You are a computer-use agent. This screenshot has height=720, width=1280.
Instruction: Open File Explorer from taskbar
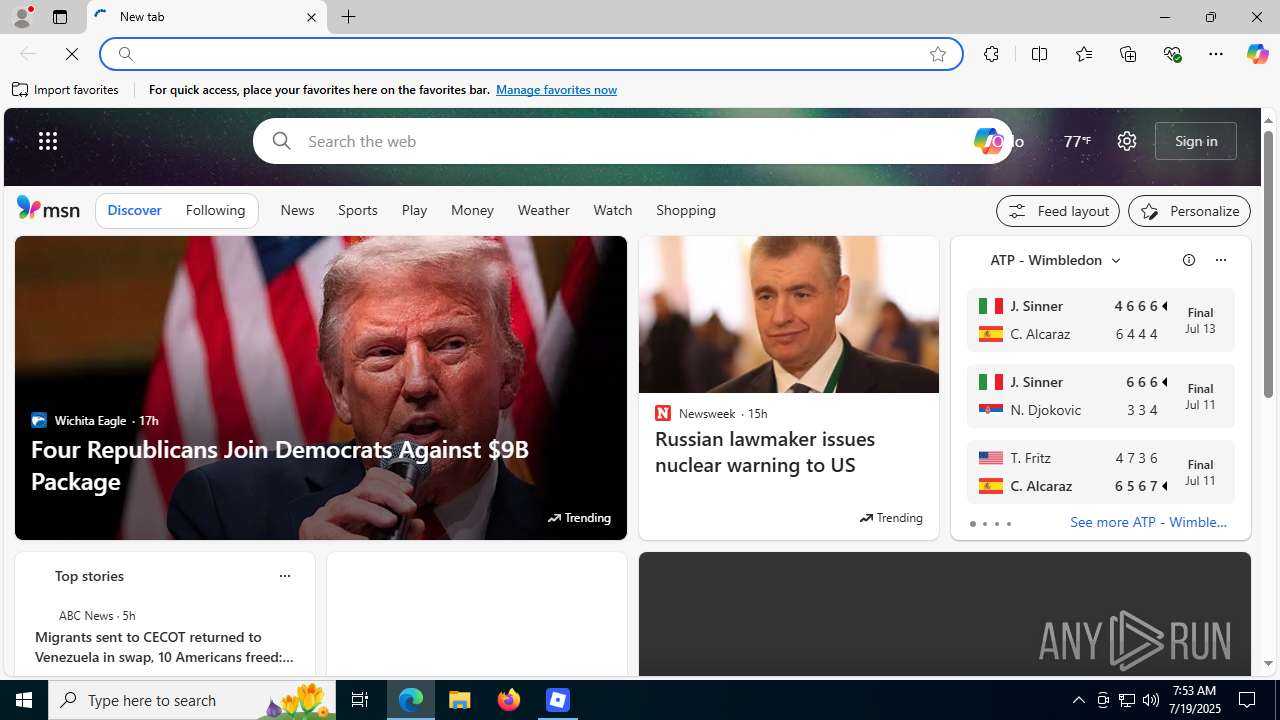click(460, 700)
